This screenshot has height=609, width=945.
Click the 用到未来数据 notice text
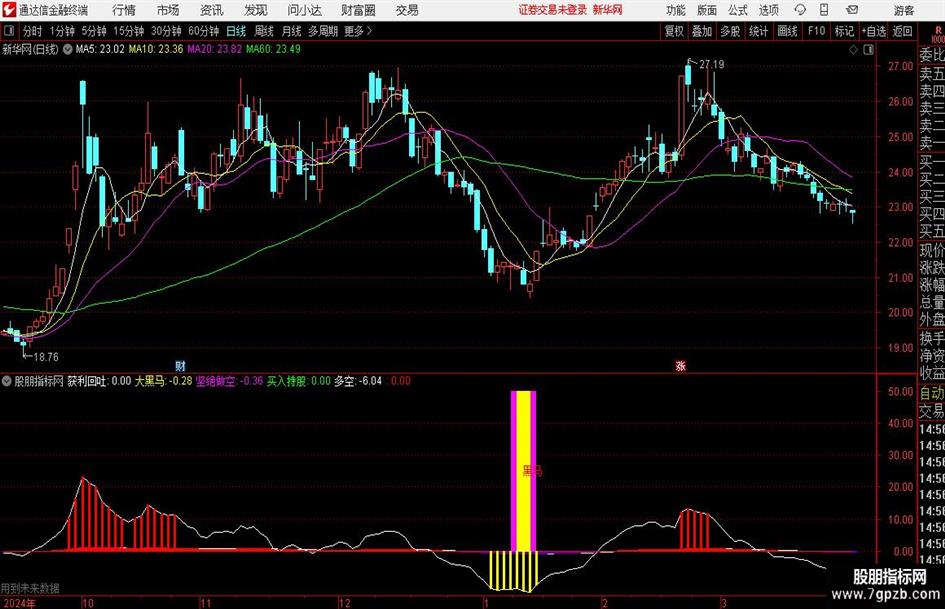click(30, 588)
